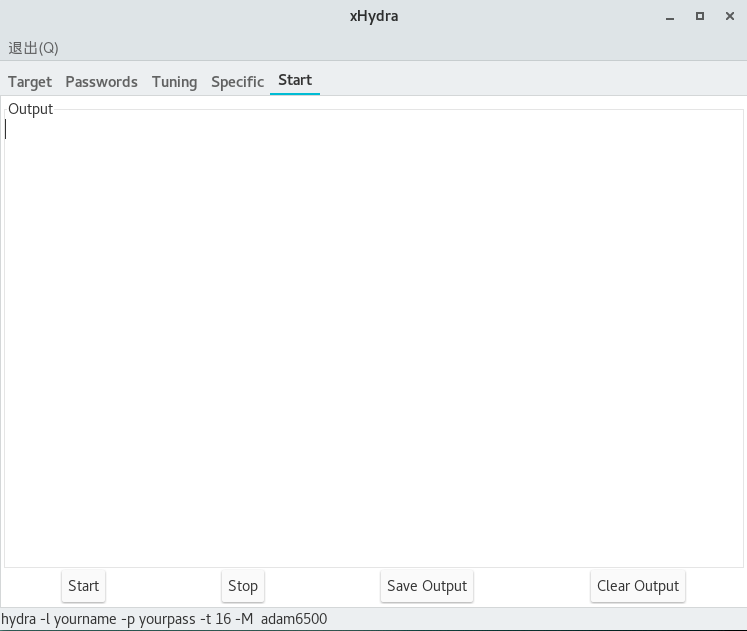Screen dimensions: 747x631
Task: Click empty menu bar area beside 退出(Q)
Action: coord(400,48)
